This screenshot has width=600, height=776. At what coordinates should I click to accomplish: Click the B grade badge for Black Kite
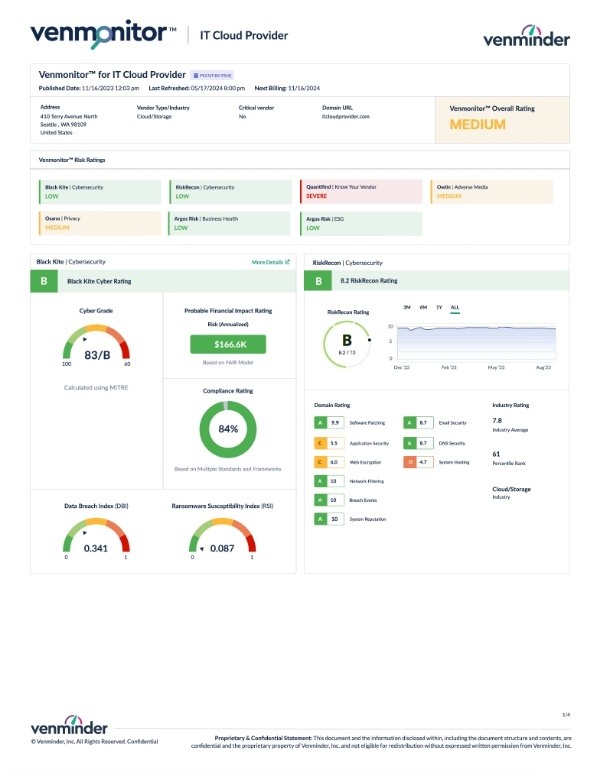click(44, 282)
